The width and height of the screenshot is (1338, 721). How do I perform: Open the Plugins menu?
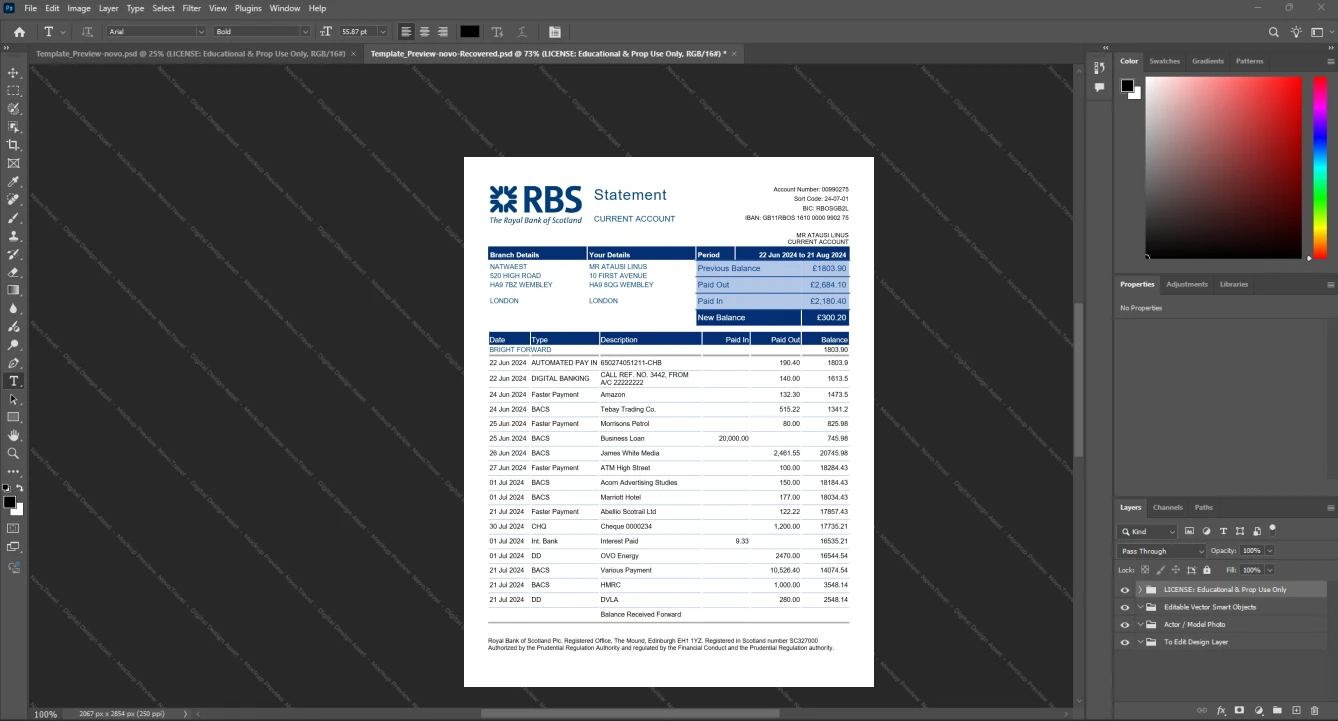pos(248,8)
